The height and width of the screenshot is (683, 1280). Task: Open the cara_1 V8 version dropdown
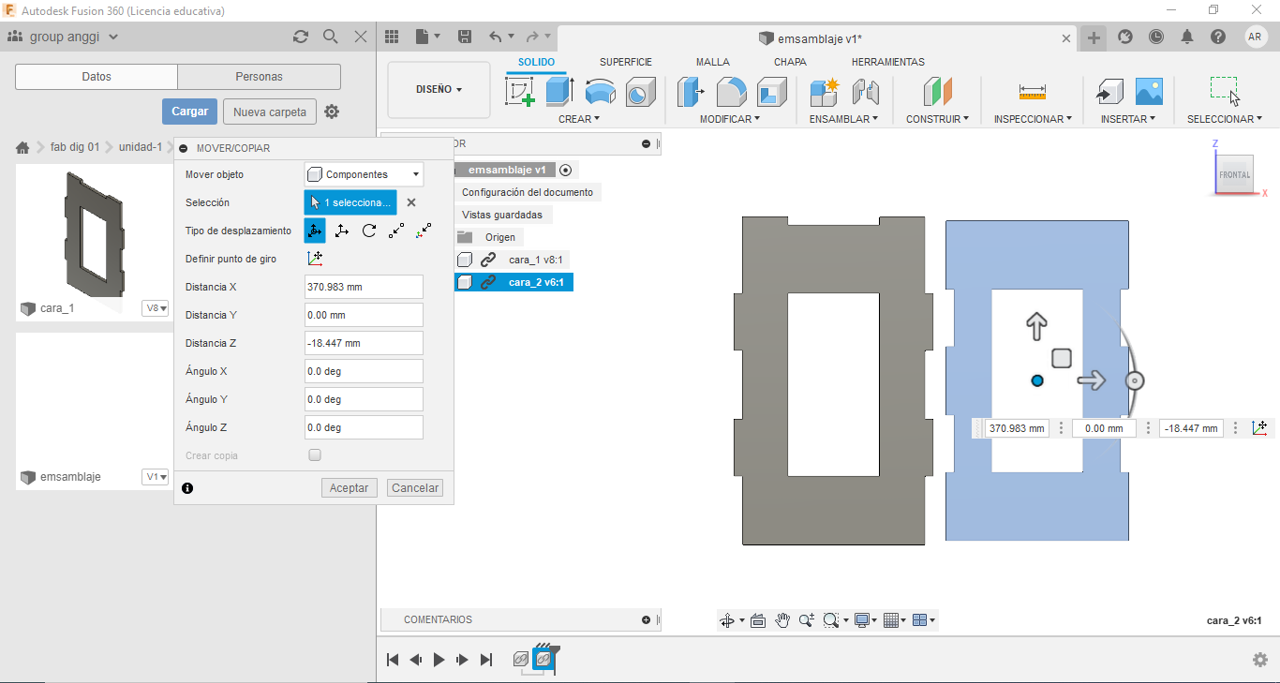pyautogui.click(x=156, y=308)
